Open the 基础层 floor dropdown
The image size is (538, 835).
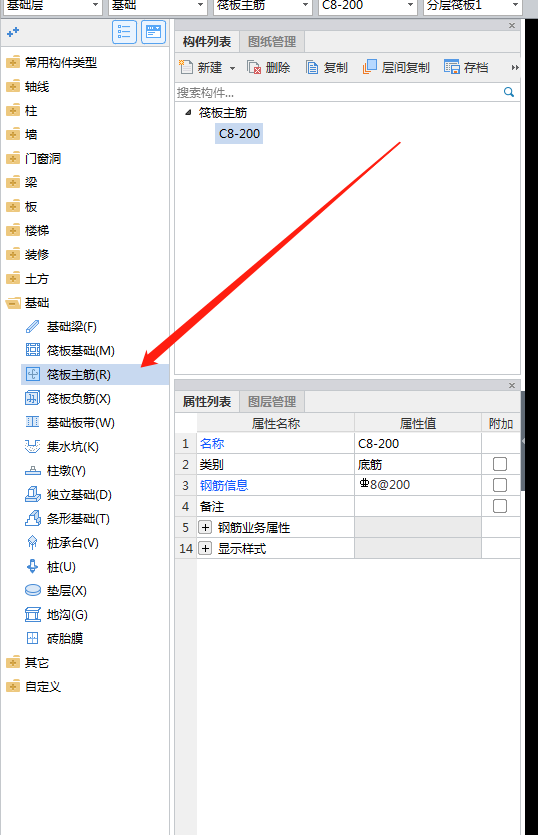click(x=51, y=6)
